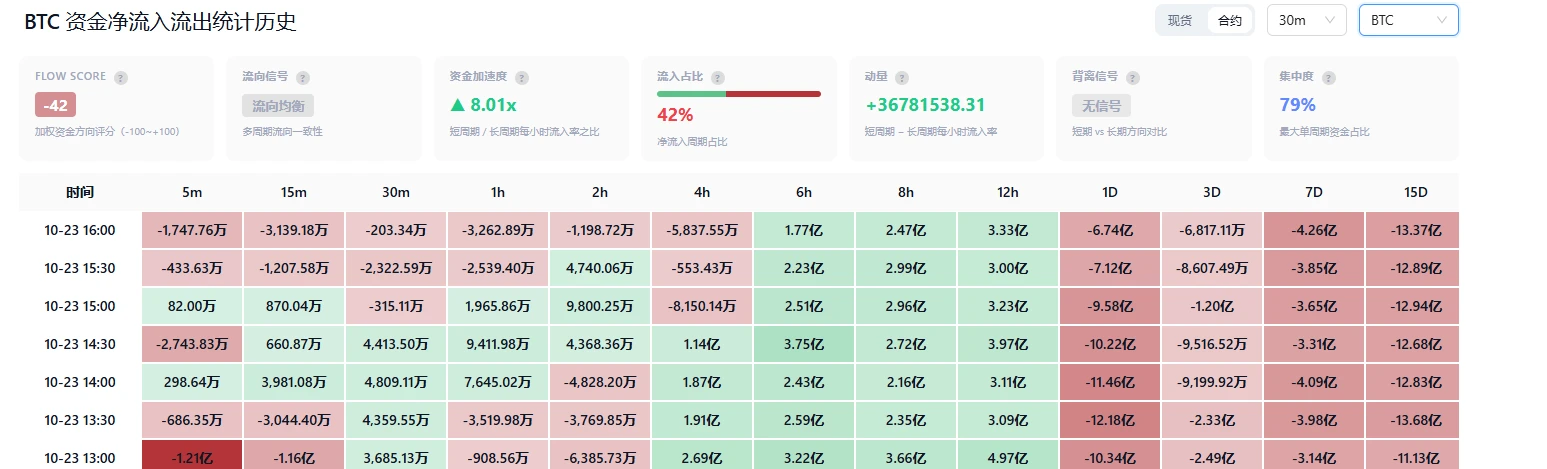The width and height of the screenshot is (1547, 469).
Task: Click the 9,800.25万 cell
Action: [601, 306]
